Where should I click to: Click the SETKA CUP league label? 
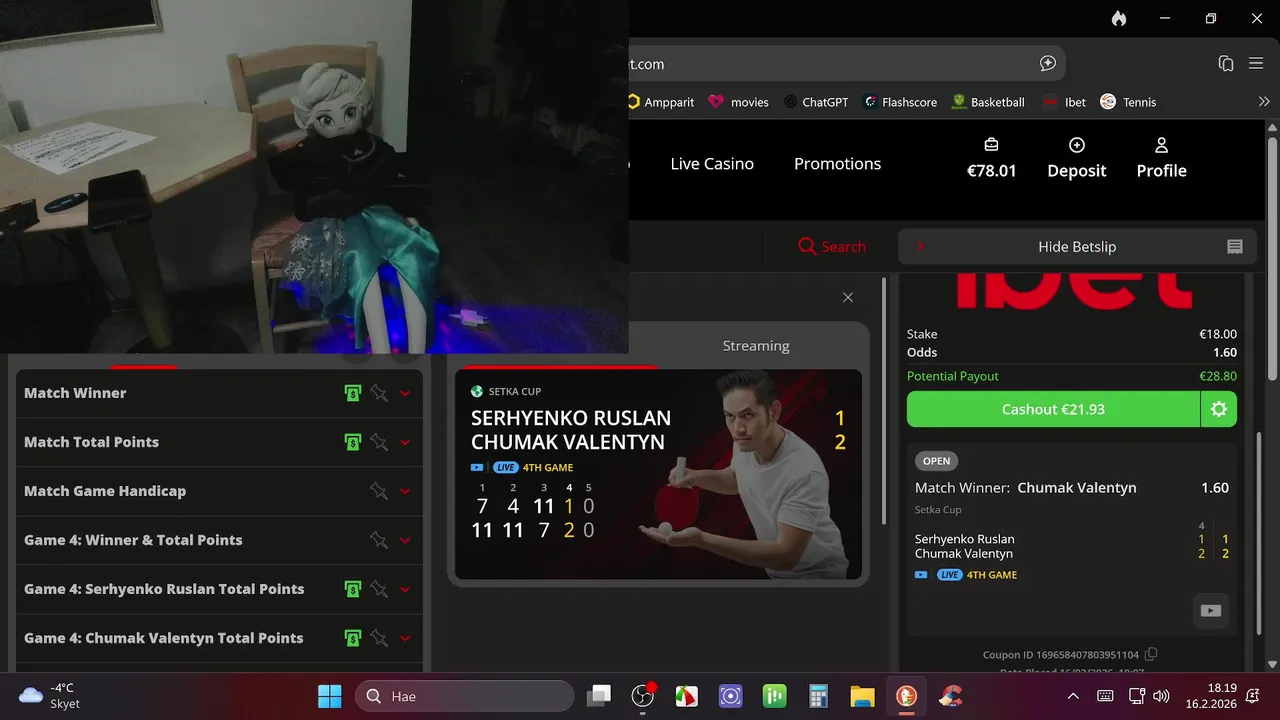[514, 391]
